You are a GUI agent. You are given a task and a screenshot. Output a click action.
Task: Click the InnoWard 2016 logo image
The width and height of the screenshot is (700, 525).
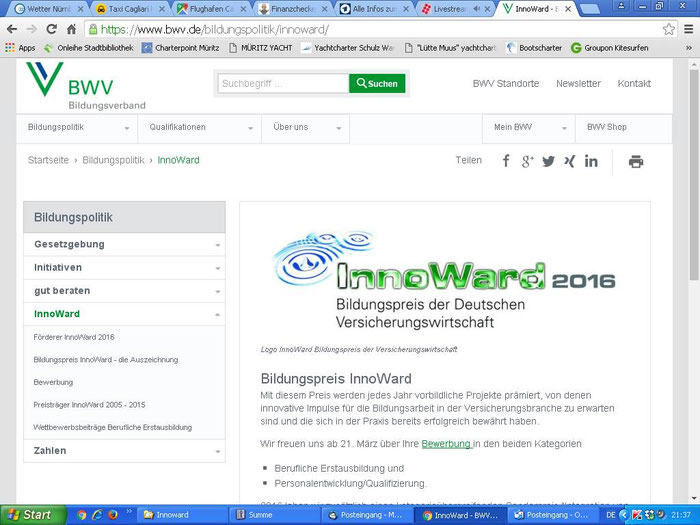coord(445,280)
